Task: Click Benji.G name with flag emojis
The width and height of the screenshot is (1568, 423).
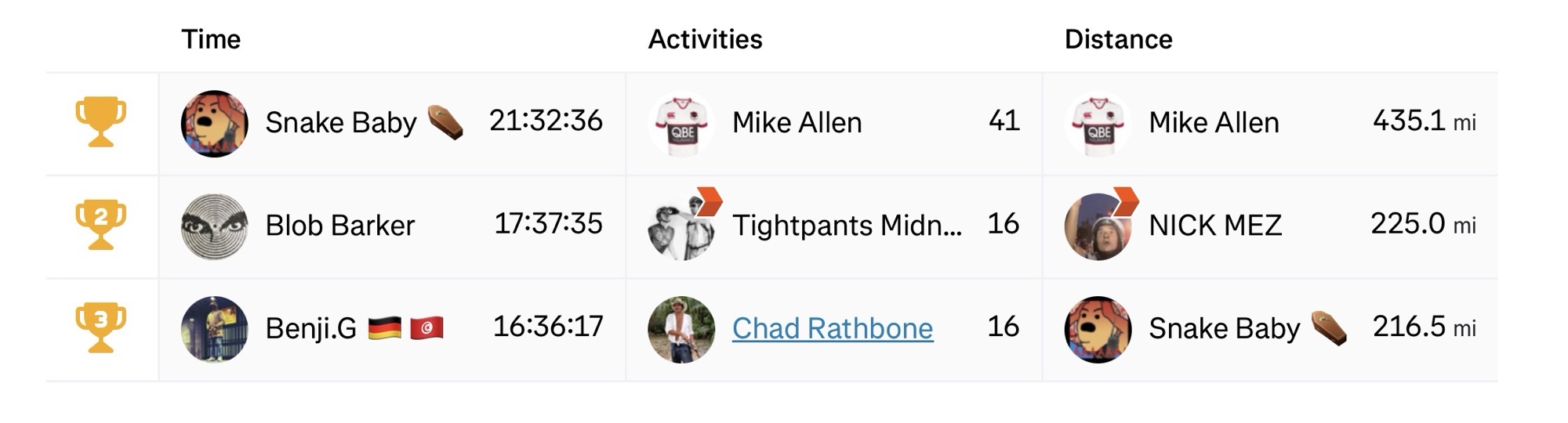Action: point(354,328)
